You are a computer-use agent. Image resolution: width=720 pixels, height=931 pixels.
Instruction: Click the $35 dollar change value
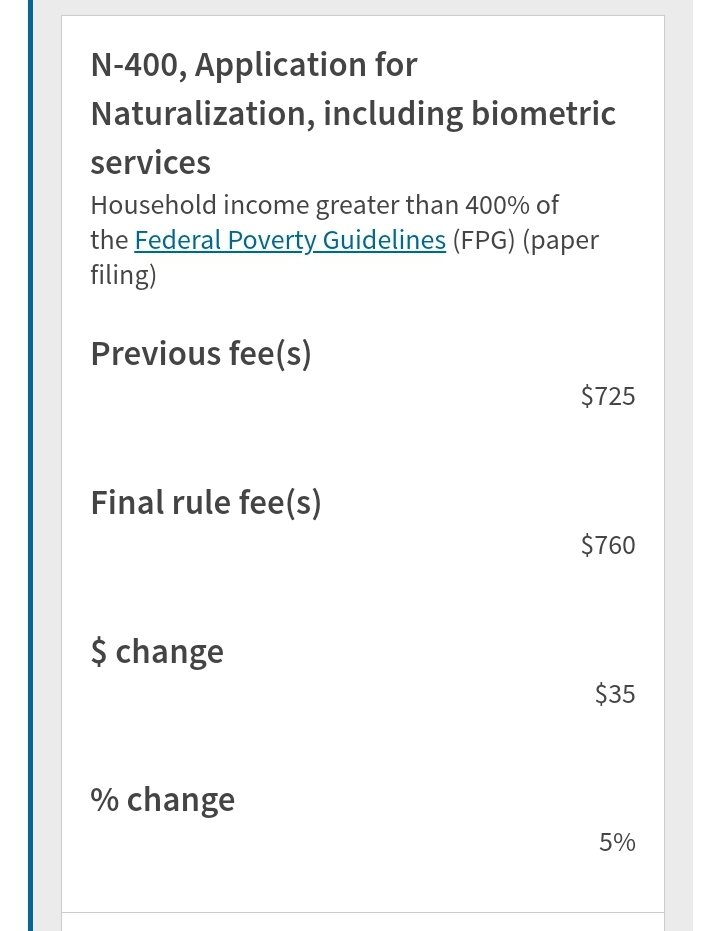click(x=615, y=694)
